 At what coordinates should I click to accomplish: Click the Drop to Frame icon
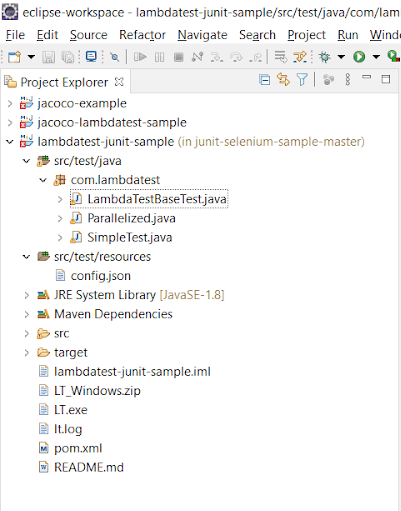pos(280,57)
